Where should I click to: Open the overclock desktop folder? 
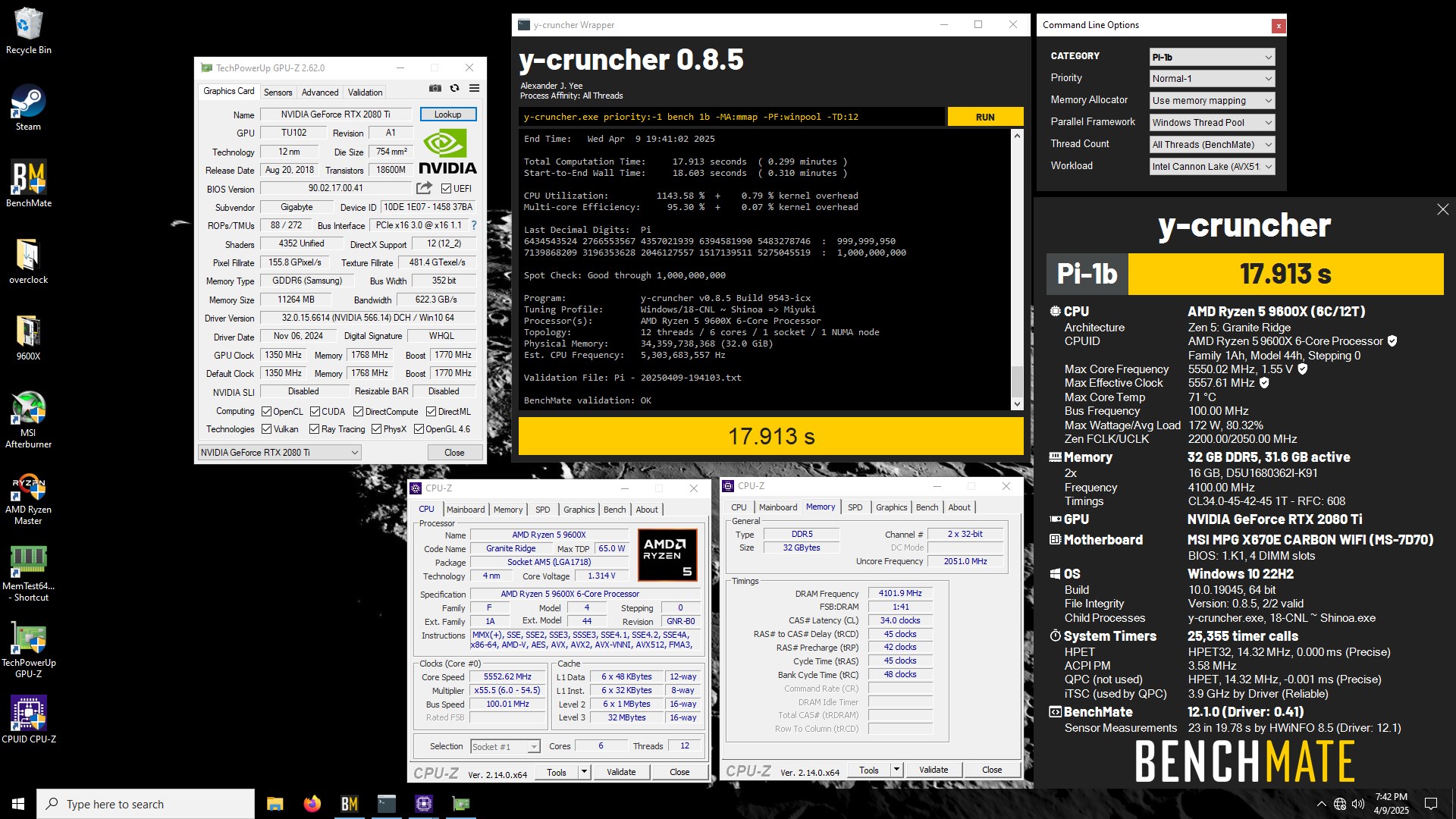(x=29, y=262)
